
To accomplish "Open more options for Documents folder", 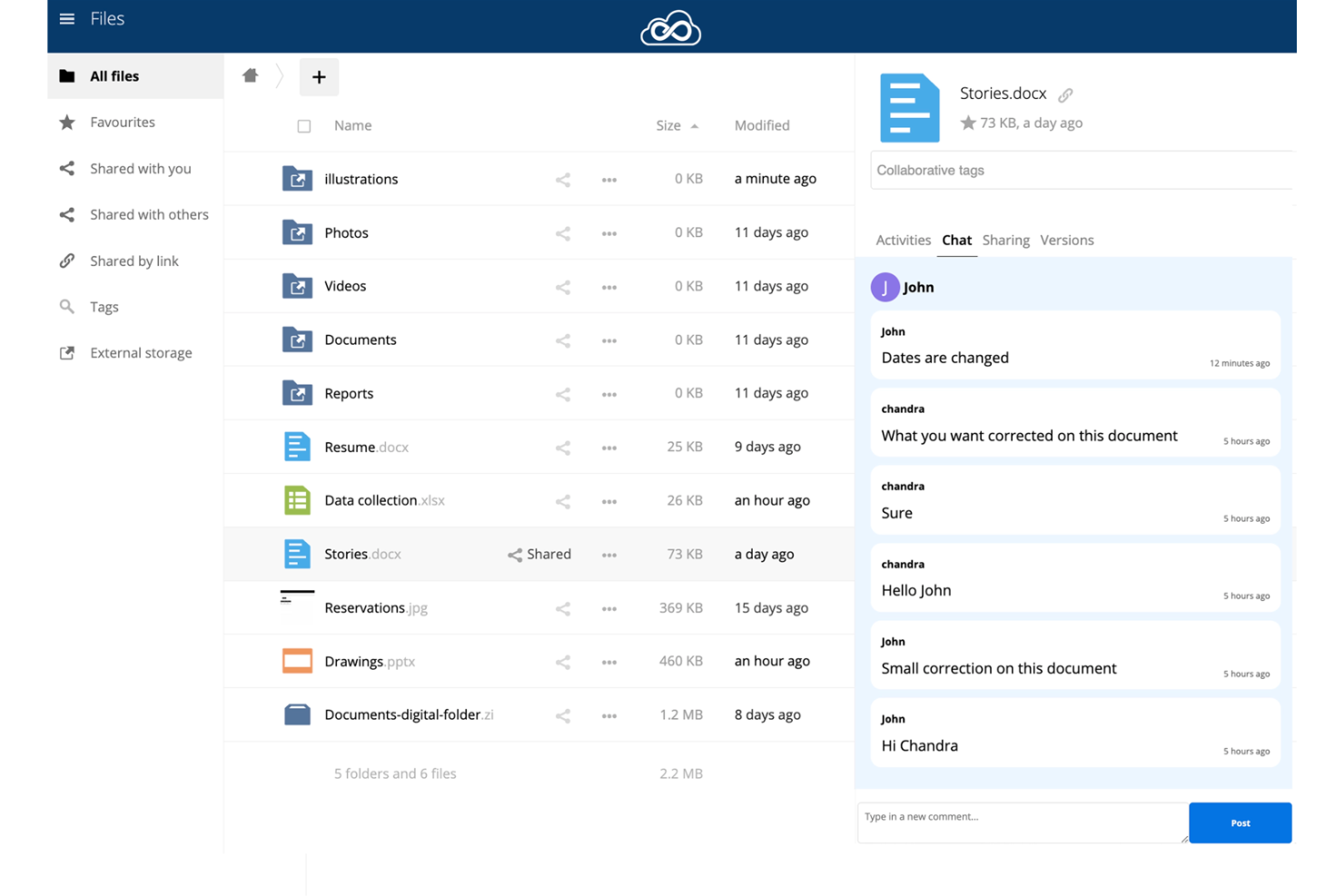I will click(x=609, y=340).
